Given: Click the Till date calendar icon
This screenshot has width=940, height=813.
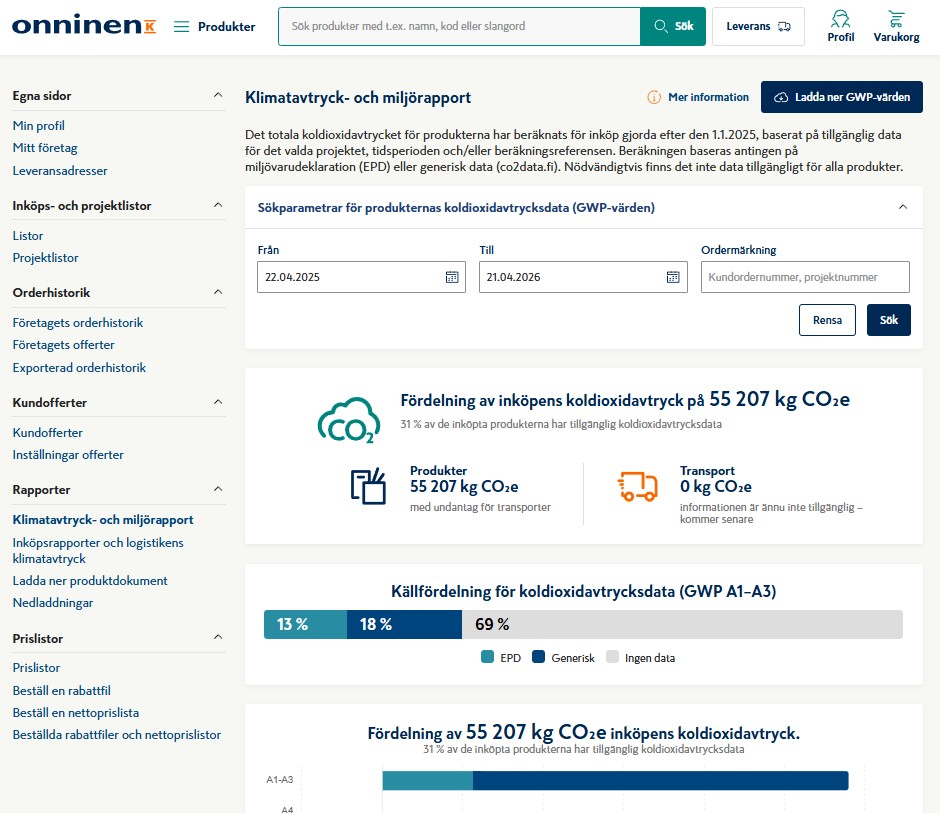Looking at the screenshot, I should click(x=673, y=277).
